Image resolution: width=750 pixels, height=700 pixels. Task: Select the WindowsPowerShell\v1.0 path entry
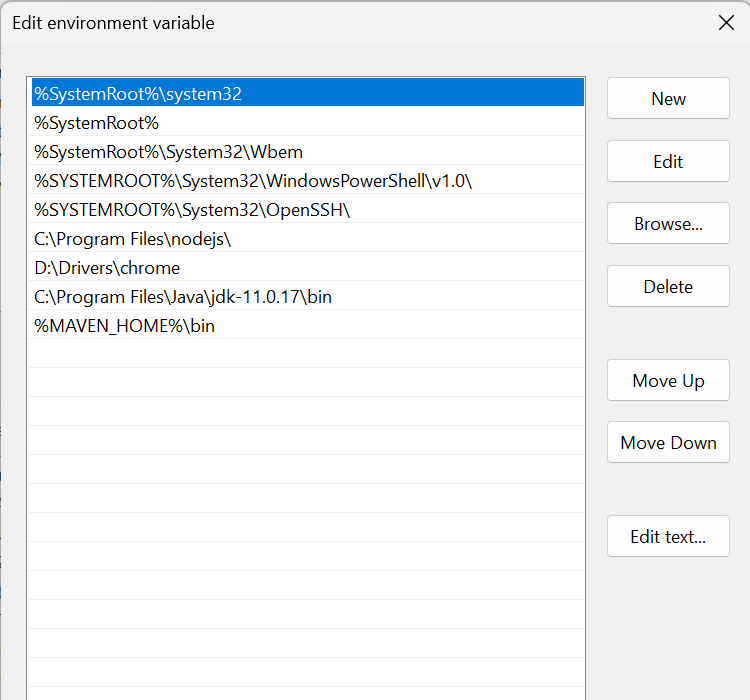252,181
